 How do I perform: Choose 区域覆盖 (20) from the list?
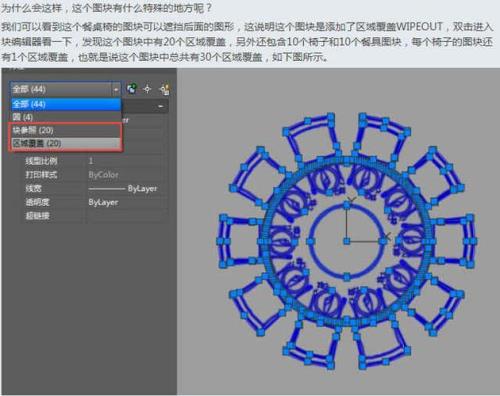[x=66, y=143]
